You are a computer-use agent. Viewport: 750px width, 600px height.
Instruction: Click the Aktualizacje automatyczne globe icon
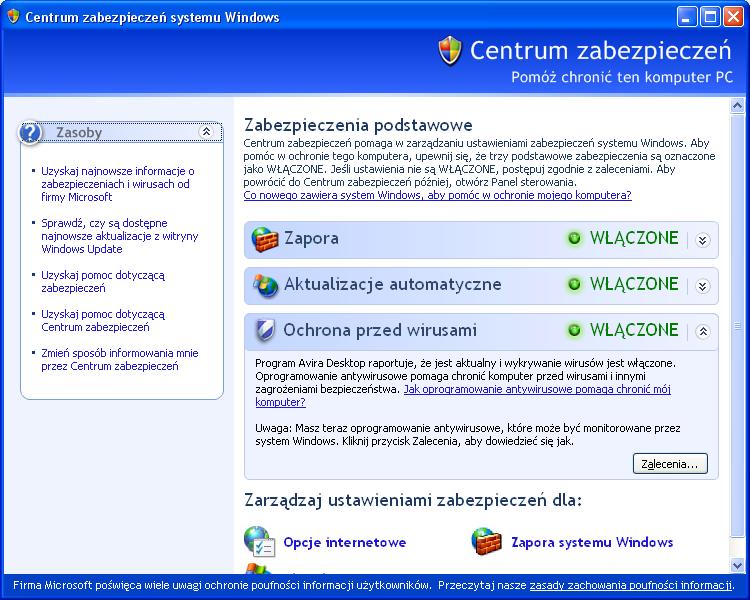point(265,286)
